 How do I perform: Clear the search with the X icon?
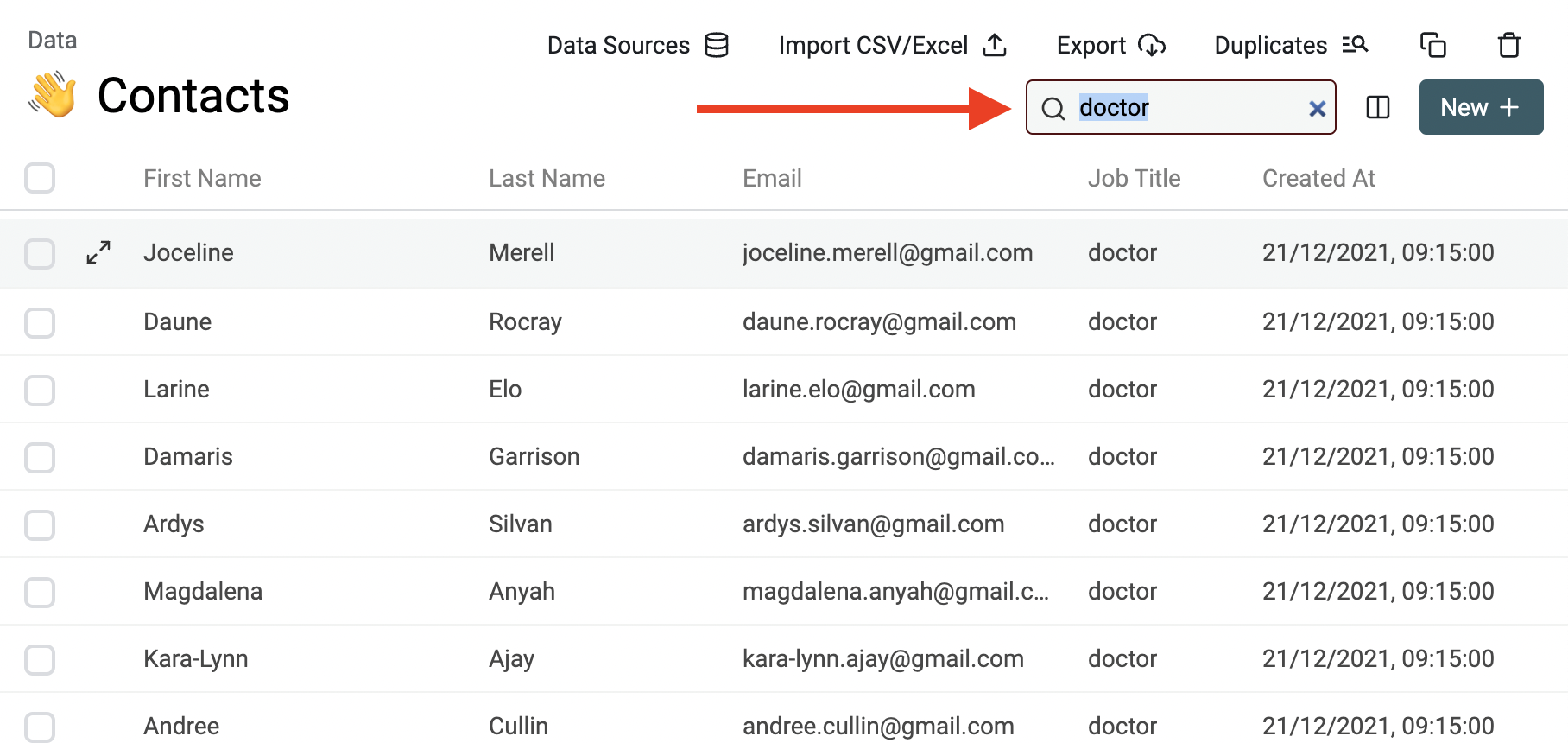coord(1317,108)
